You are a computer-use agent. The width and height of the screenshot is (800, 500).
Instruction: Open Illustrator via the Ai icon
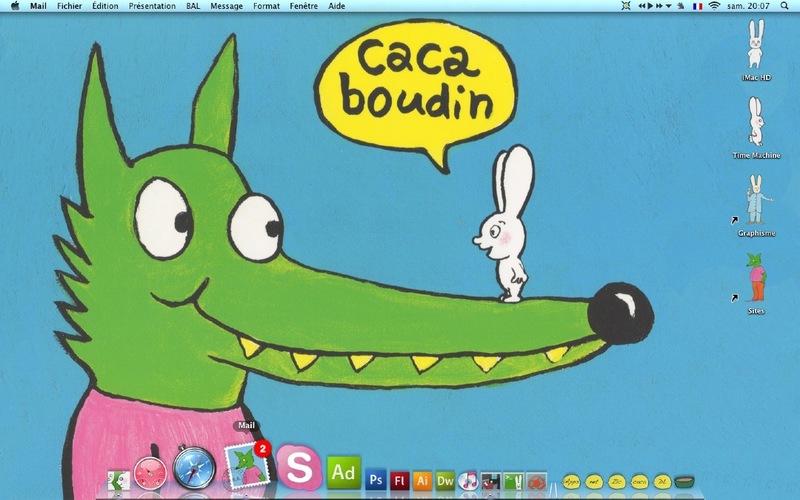click(422, 481)
